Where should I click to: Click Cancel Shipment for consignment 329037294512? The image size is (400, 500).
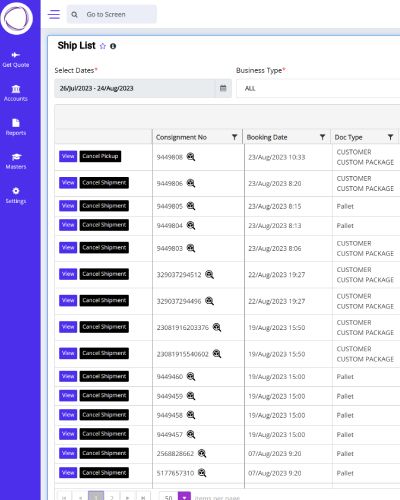click(x=104, y=274)
